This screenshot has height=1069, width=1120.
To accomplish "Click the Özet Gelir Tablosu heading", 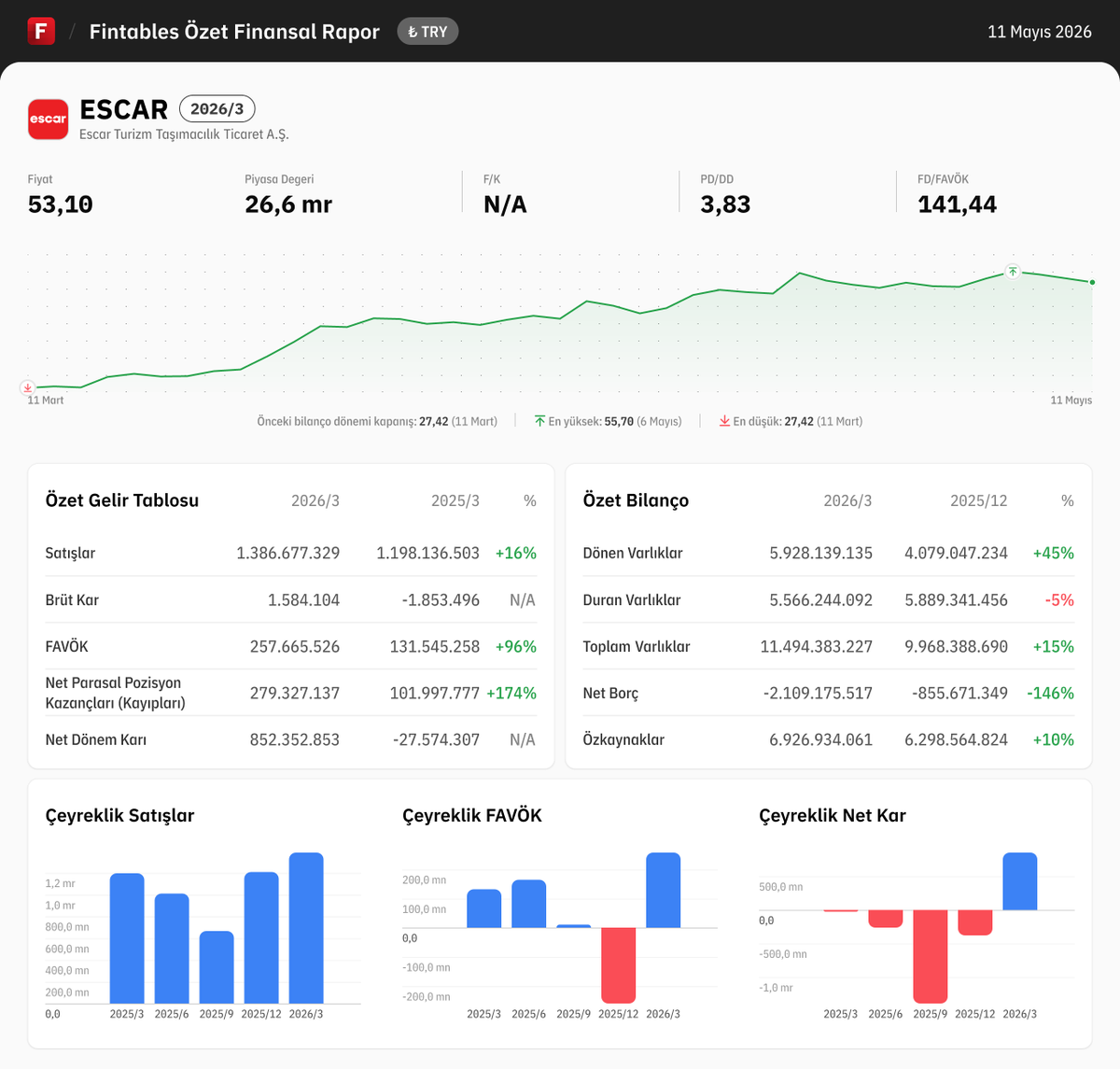I will (122, 500).
